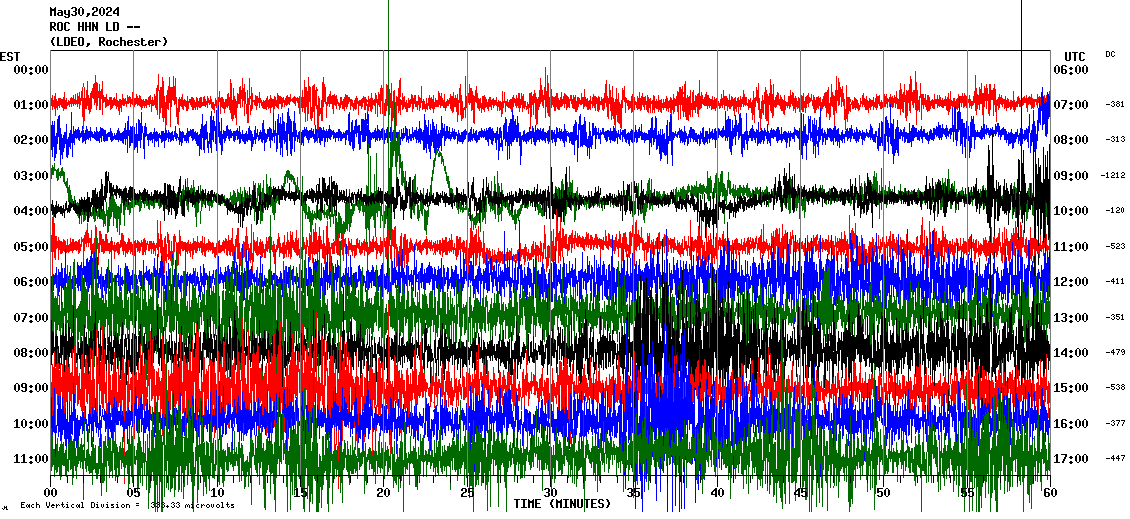The height and width of the screenshot is (519, 1130).
Task: Click the UTC column header
Action: tap(1074, 56)
